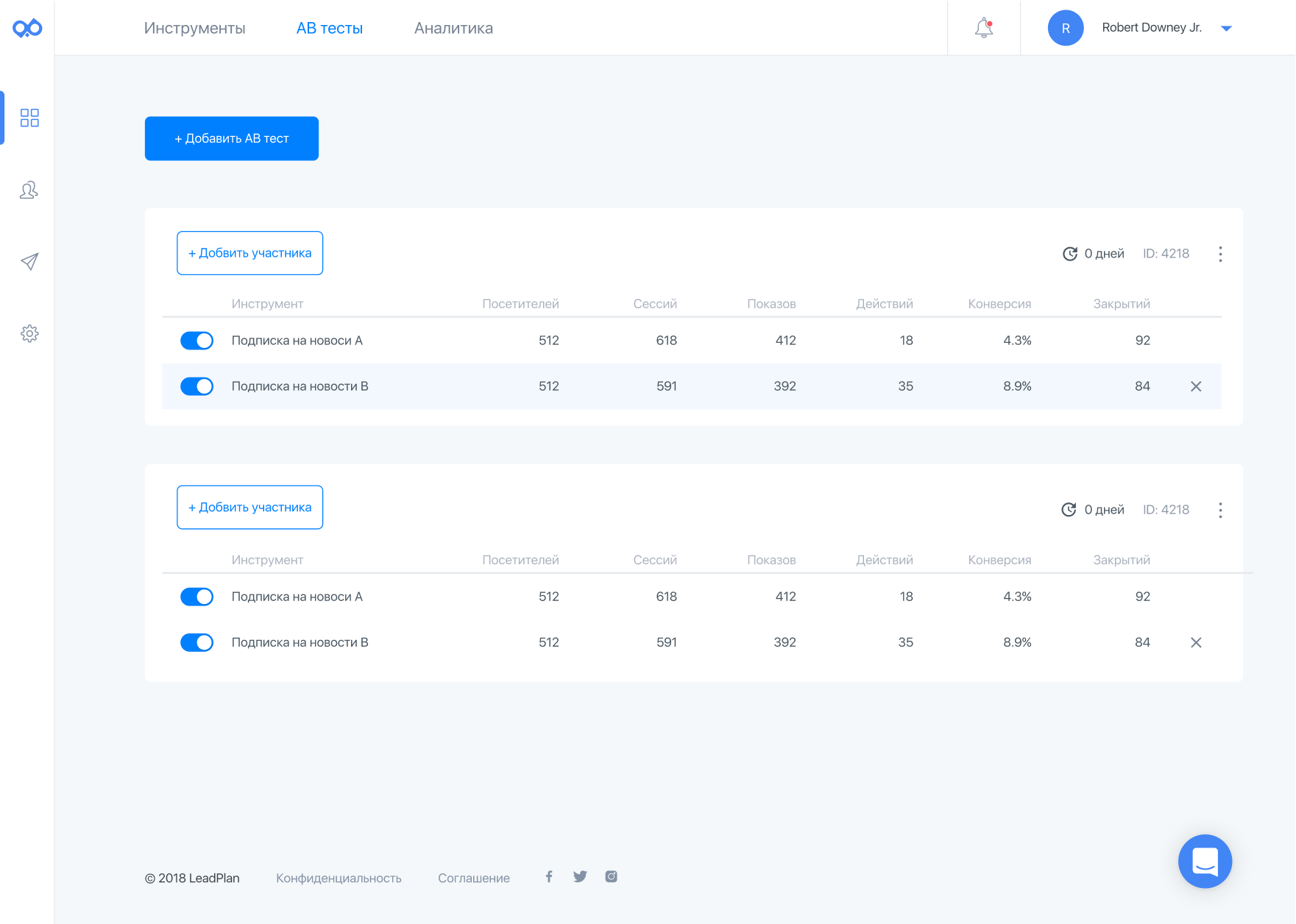Open the three-dot menu of first test card

[1220, 254]
